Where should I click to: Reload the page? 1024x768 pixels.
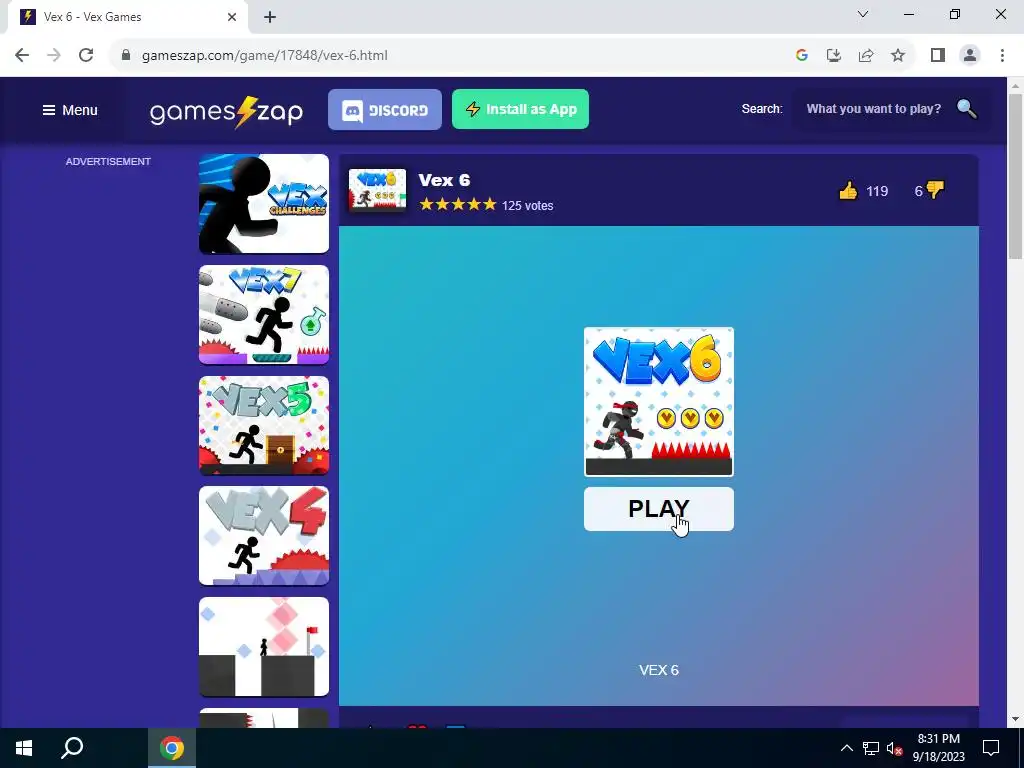pyautogui.click(x=86, y=56)
